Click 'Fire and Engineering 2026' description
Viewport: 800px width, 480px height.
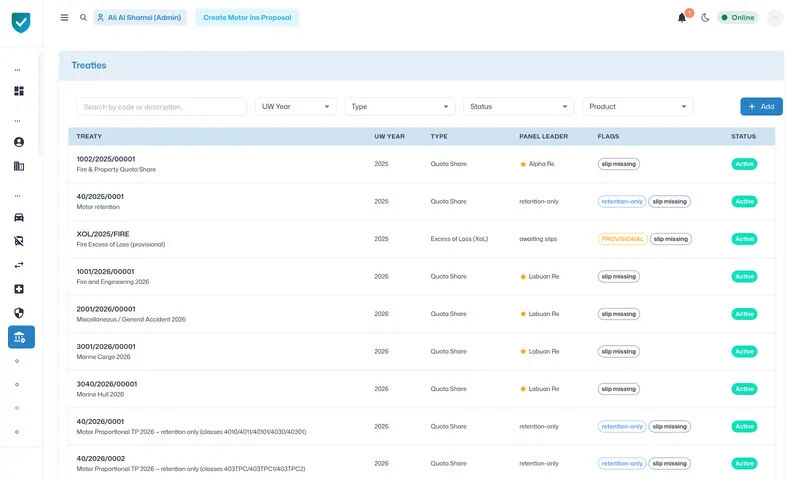pyautogui.click(x=113, y=282)
